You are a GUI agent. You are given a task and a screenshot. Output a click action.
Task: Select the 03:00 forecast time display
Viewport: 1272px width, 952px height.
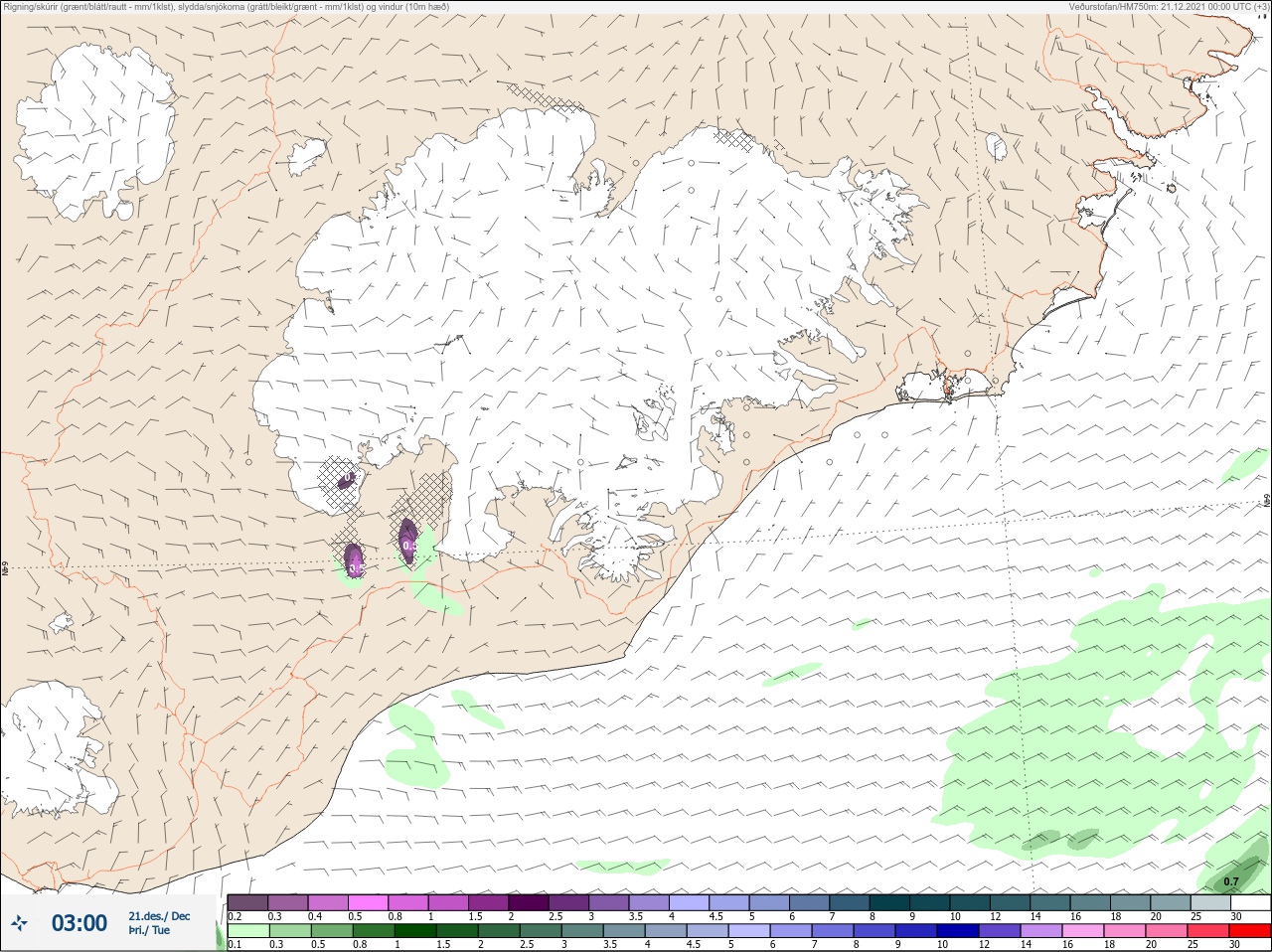click(x=79, y=923)
